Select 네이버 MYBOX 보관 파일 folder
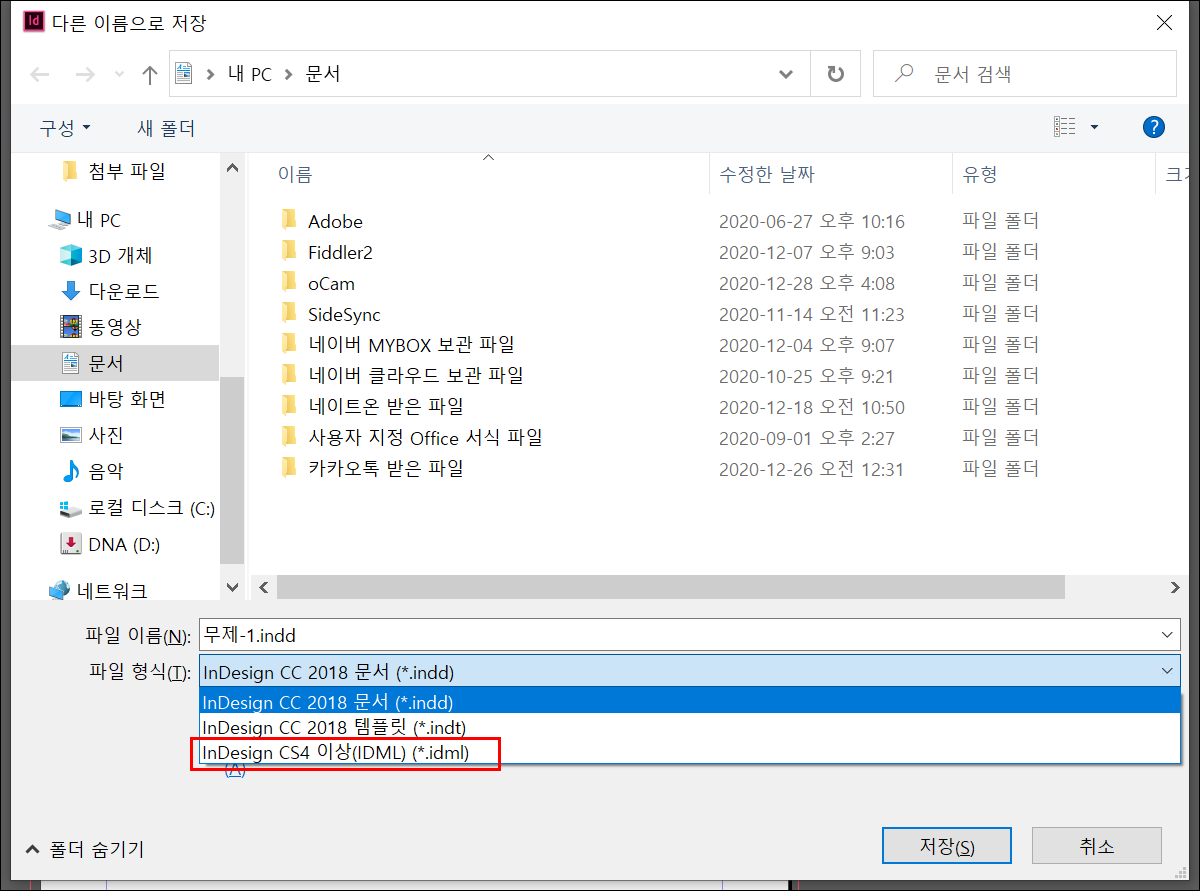The width and height of the screenshot is (1200, 891). pos(411,345)
